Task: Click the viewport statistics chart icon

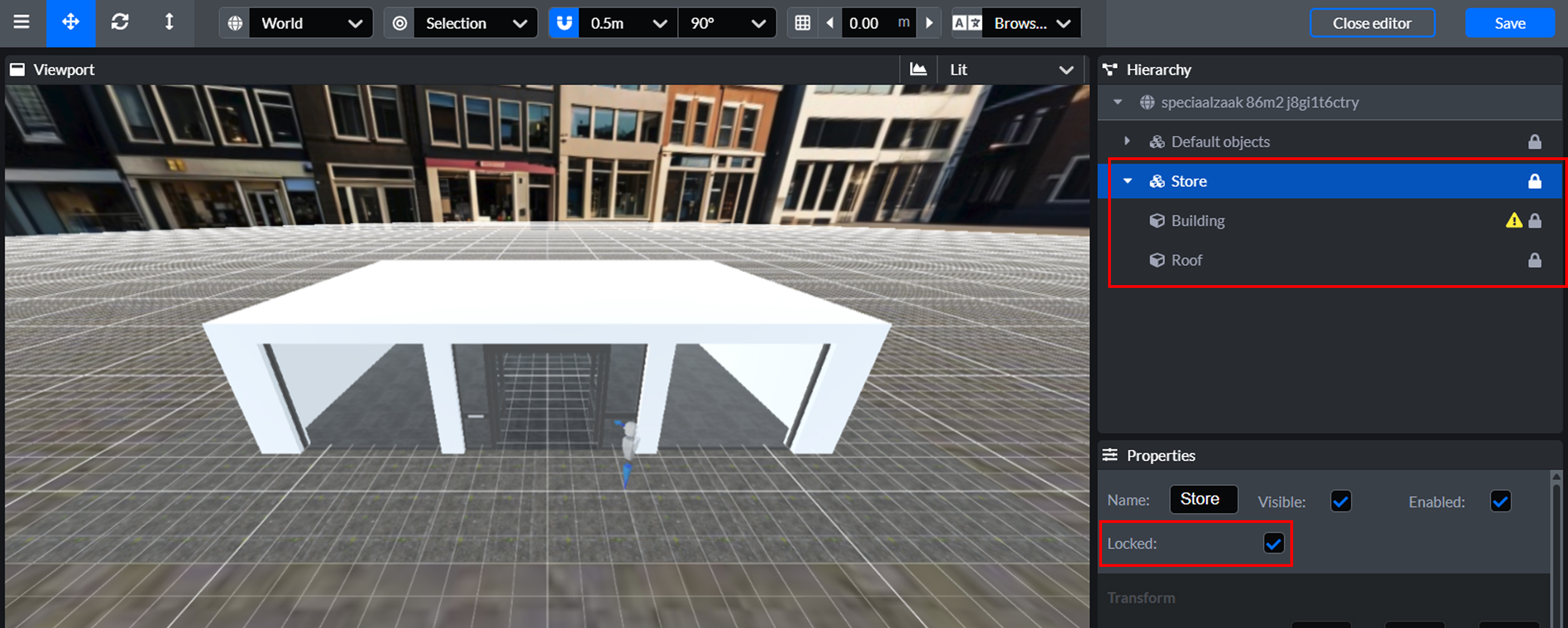Action: [x=918, y=69]
